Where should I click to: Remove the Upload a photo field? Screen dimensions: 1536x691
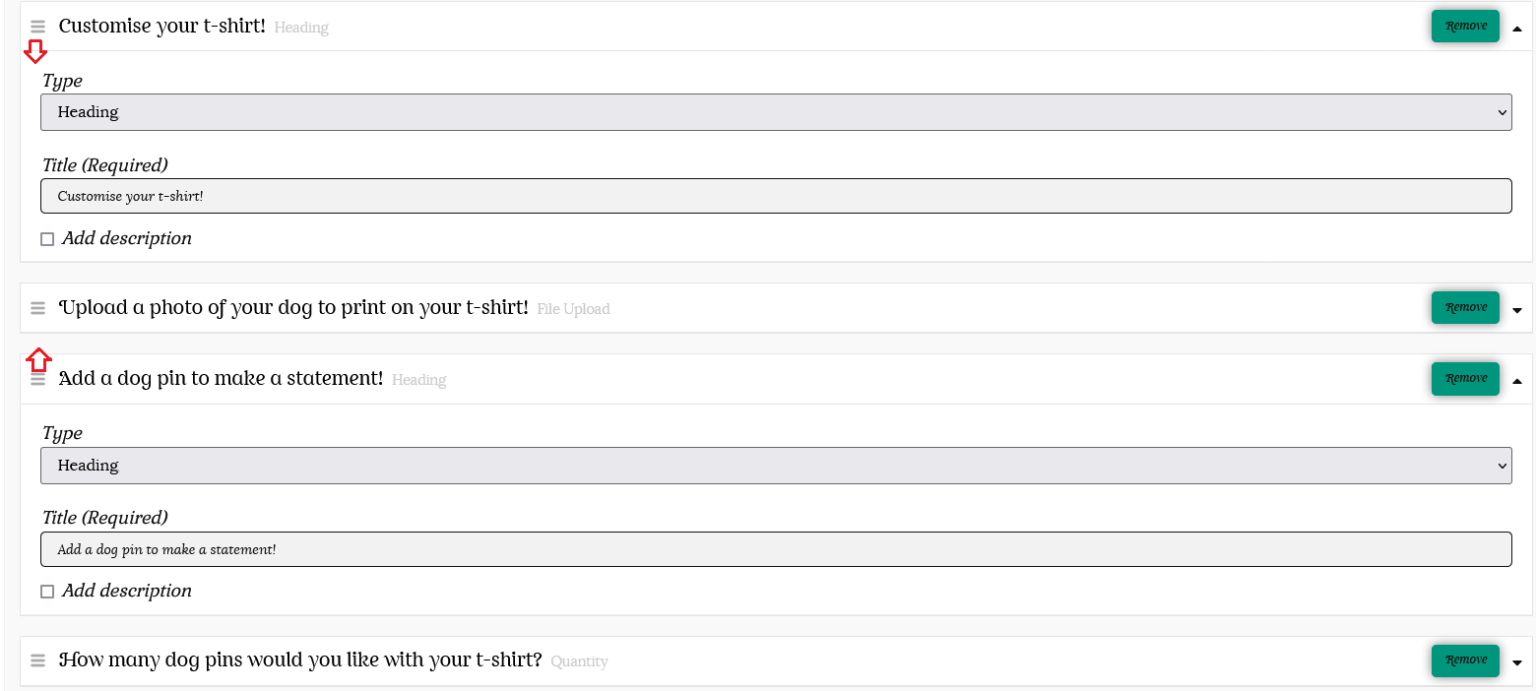coord(1465,307)
